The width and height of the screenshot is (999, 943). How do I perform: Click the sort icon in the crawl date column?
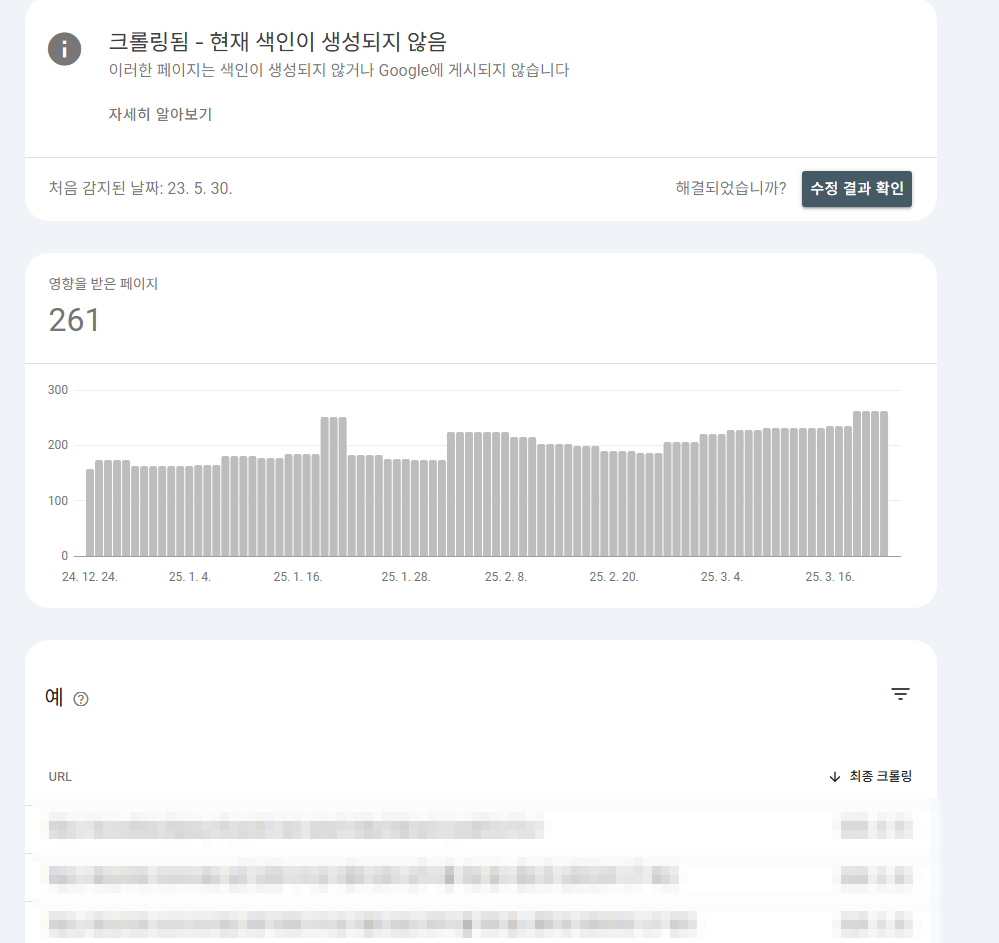coord(833,775)
